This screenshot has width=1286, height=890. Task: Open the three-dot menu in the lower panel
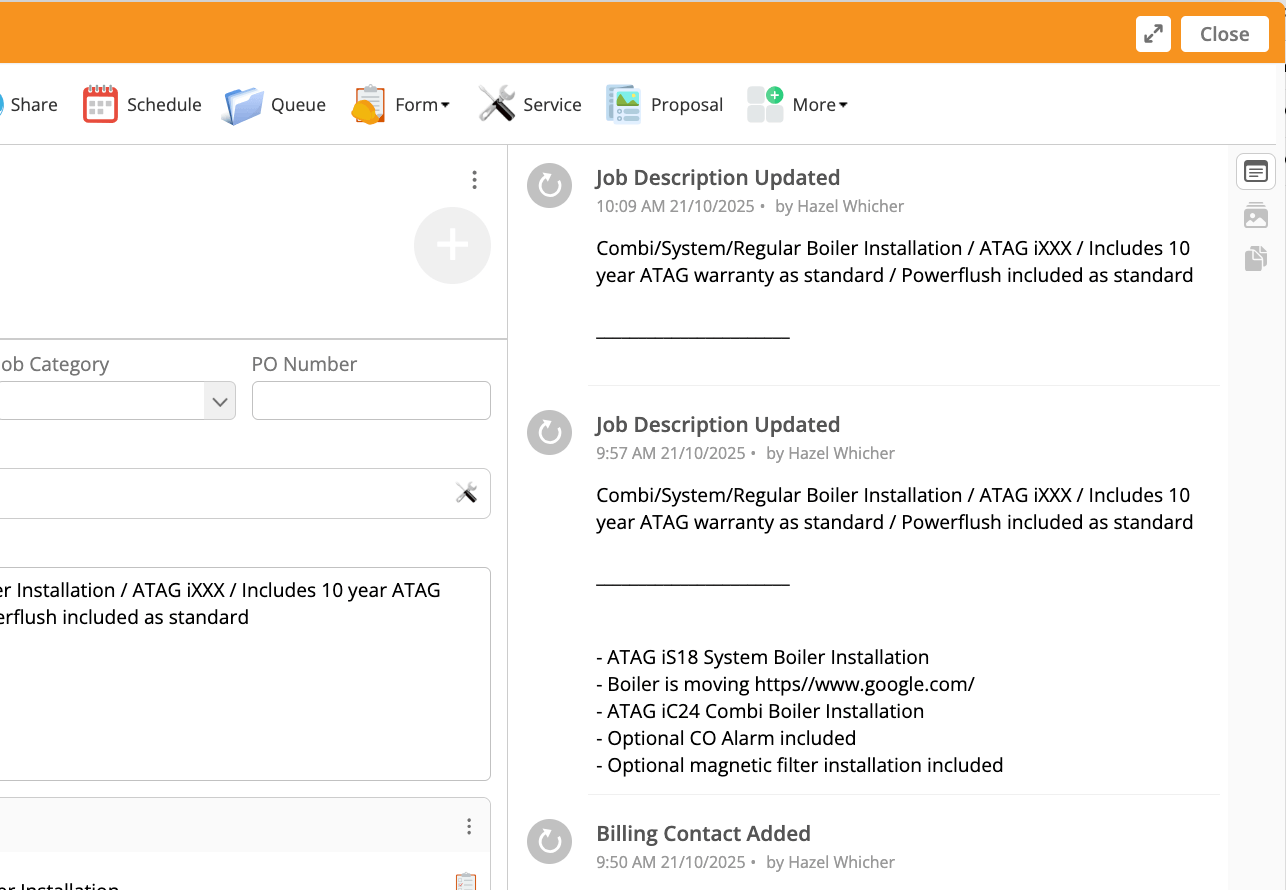click(x=469, y=827)
